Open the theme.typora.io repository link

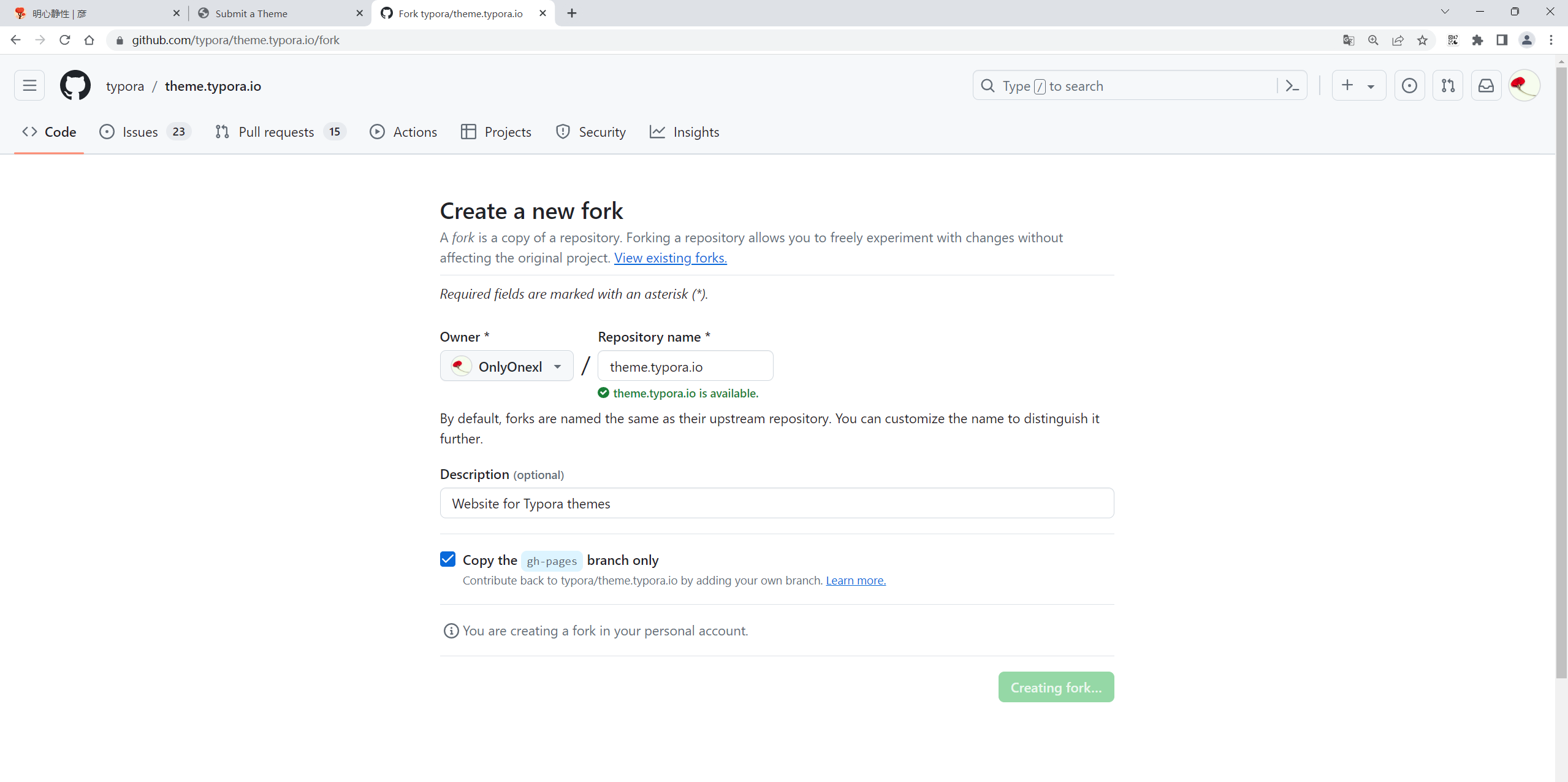coord(213,86)
